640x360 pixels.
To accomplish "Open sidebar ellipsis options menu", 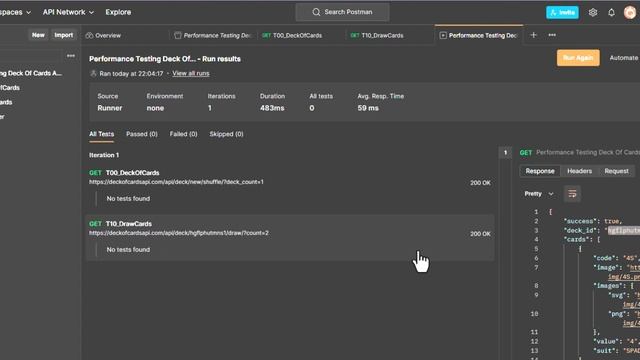I will click(x=71, y=56).
